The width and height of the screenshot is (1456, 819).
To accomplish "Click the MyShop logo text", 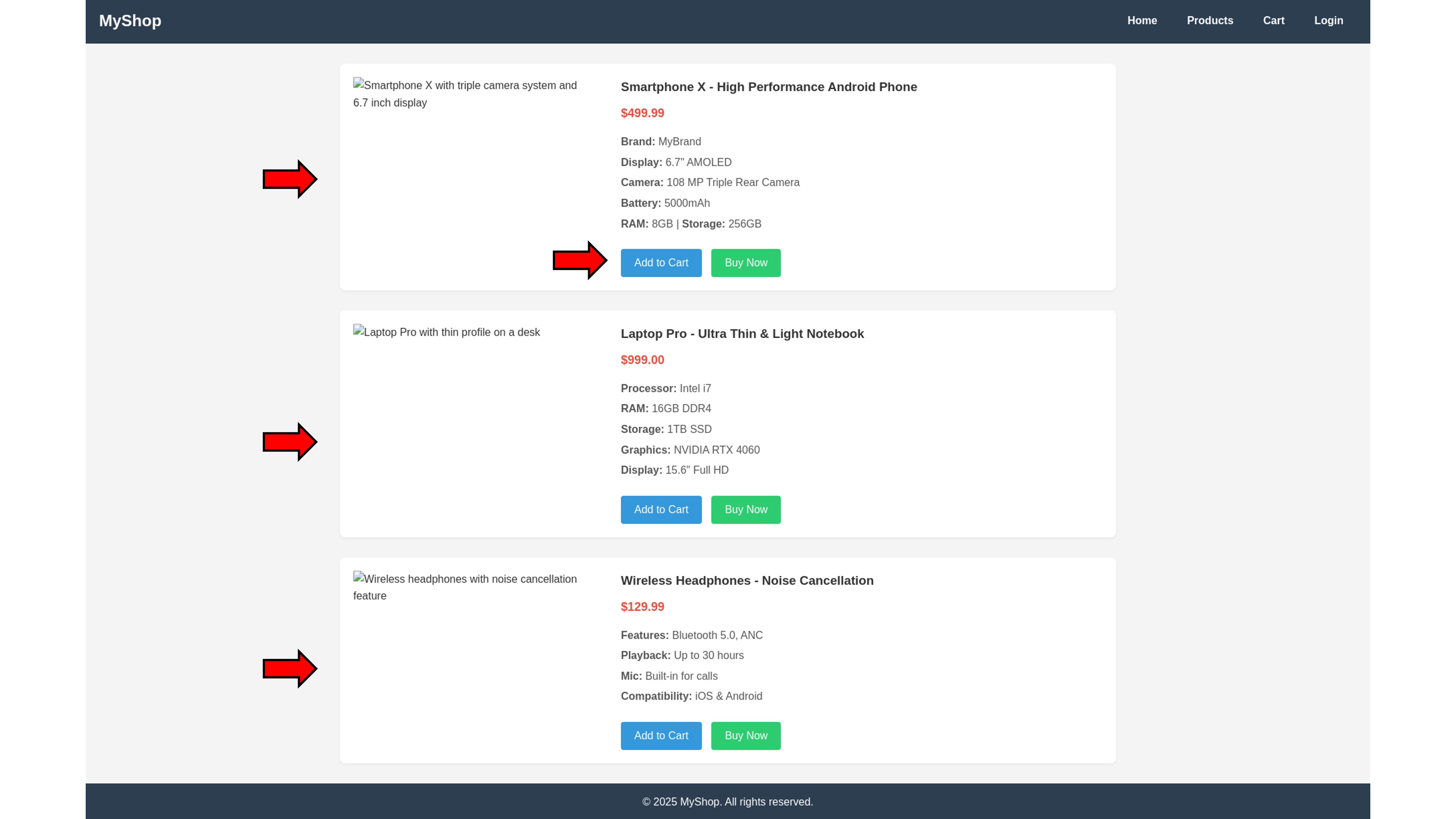I will pyautogui.click(x=130, y=21).
